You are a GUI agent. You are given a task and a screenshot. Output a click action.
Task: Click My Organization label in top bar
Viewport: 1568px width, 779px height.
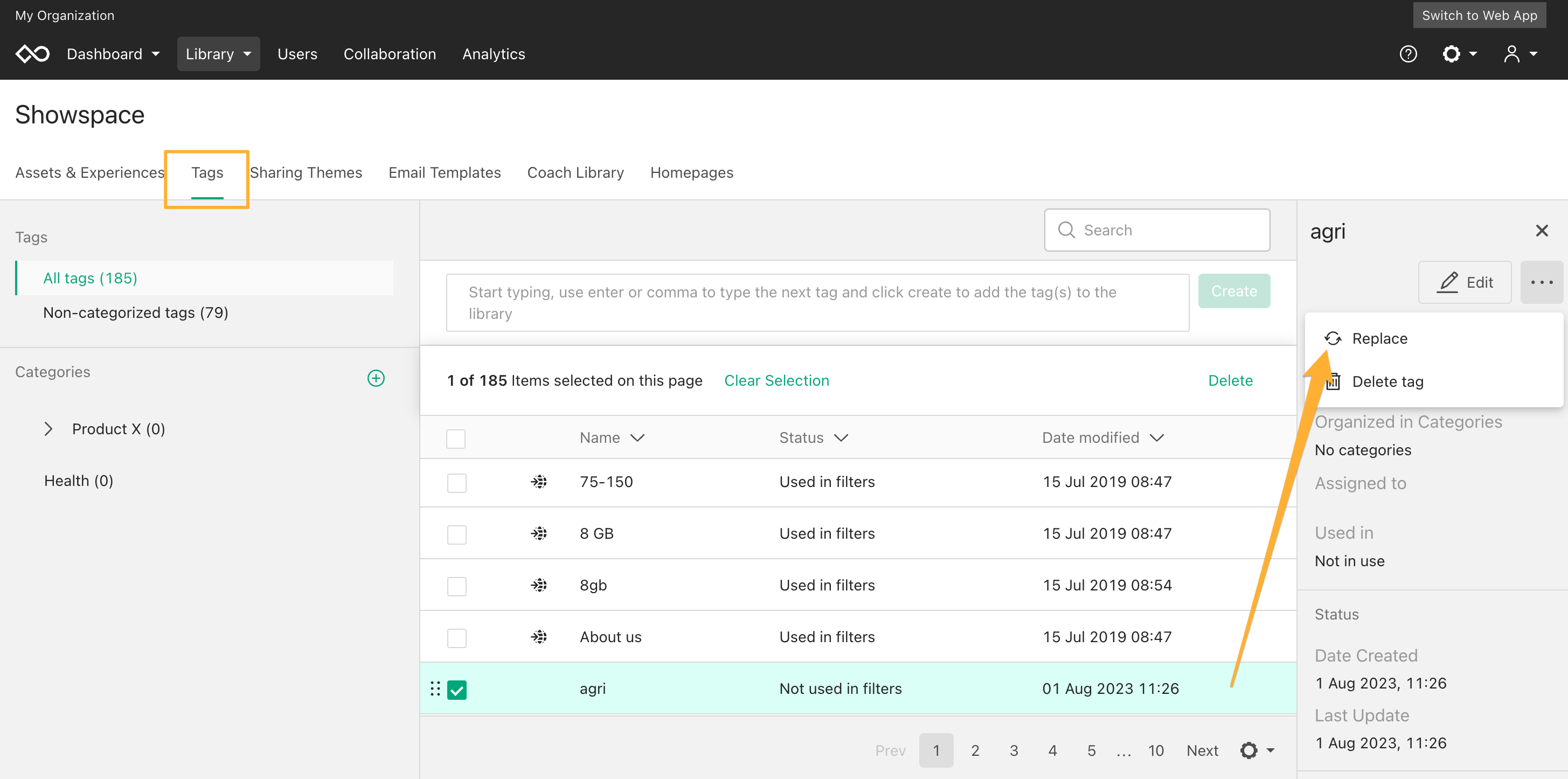coord(65,15)
